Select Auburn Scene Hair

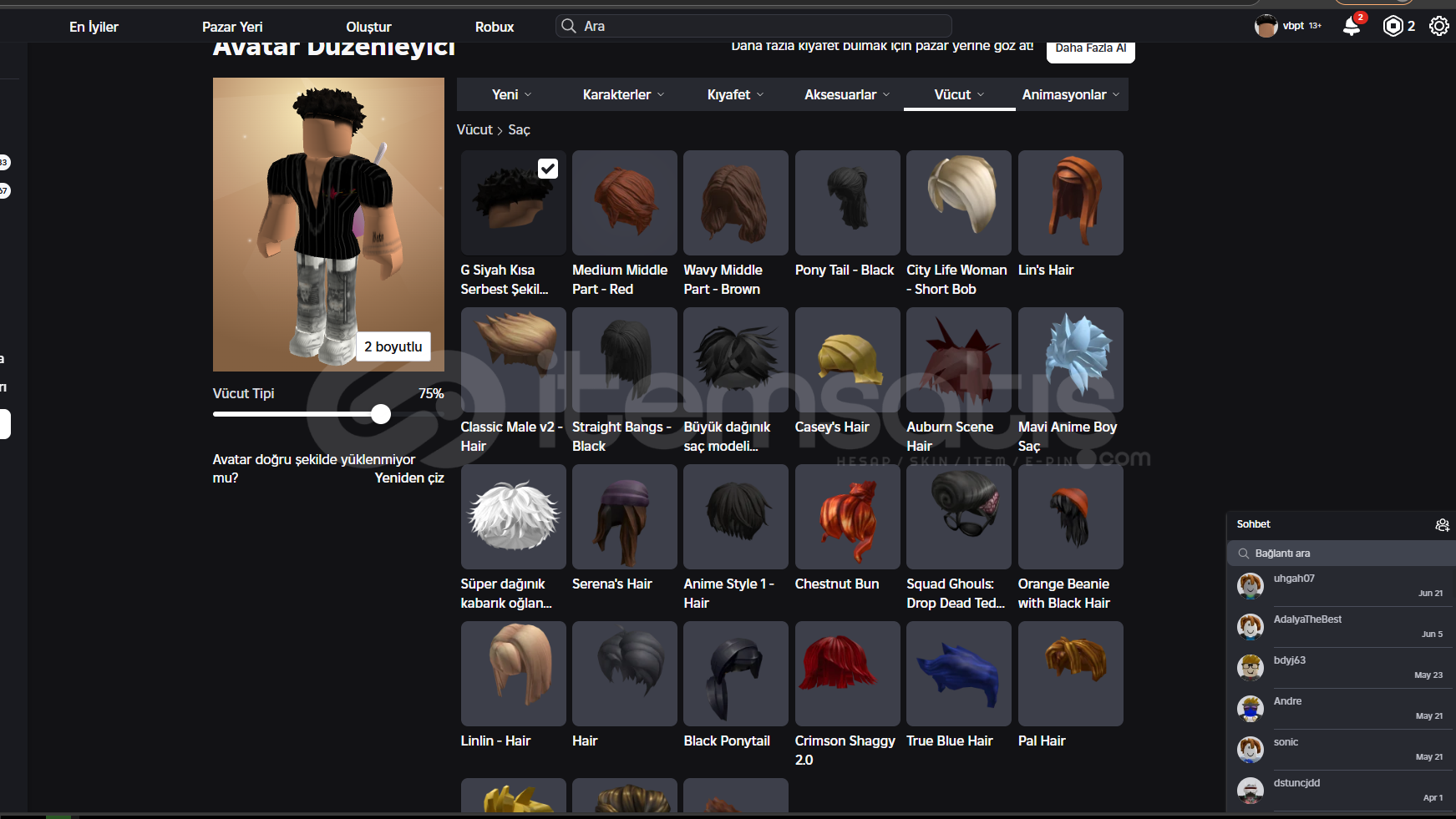click(959, 360)
